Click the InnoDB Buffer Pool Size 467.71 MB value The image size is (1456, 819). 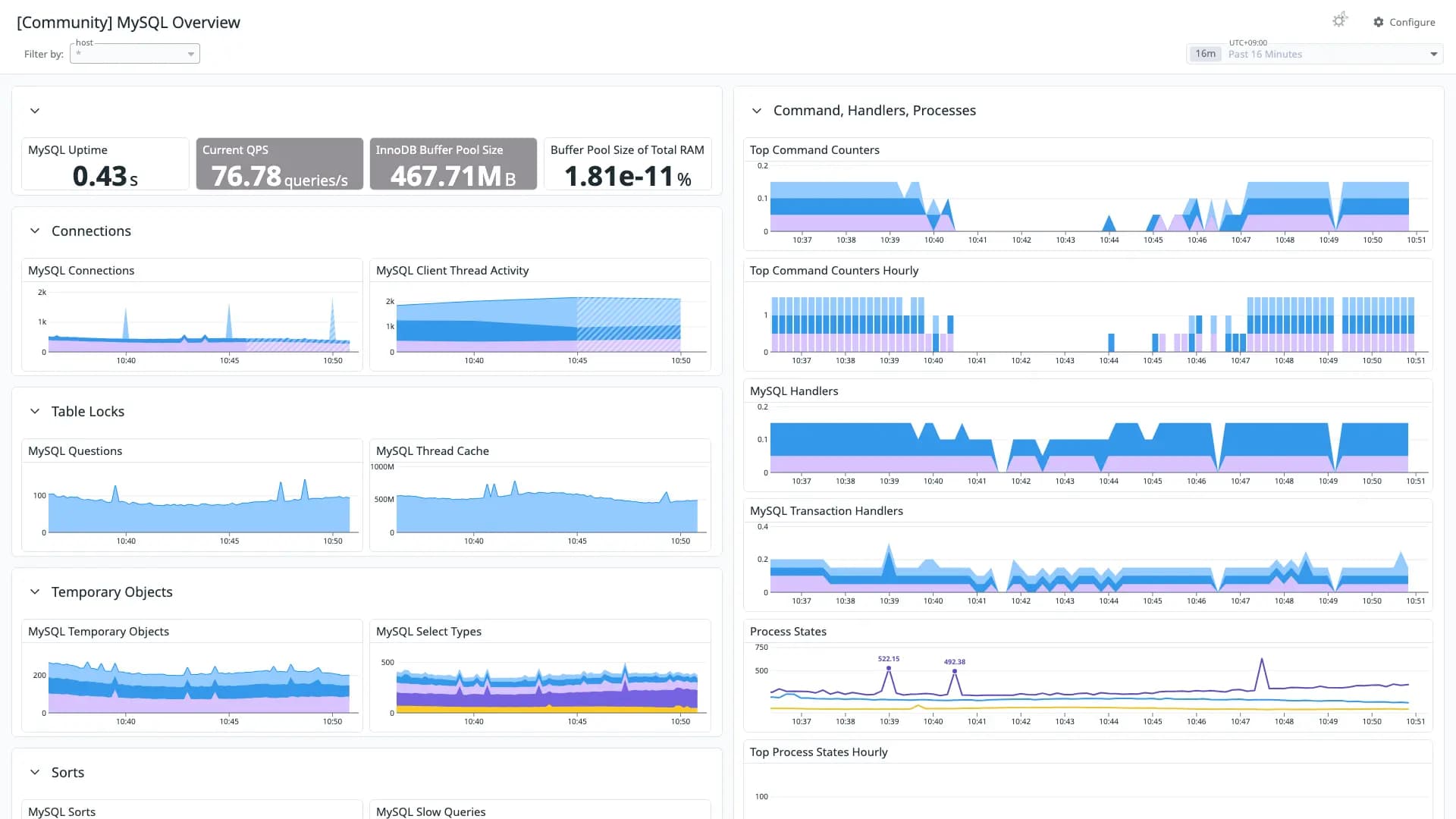(453, 176)
